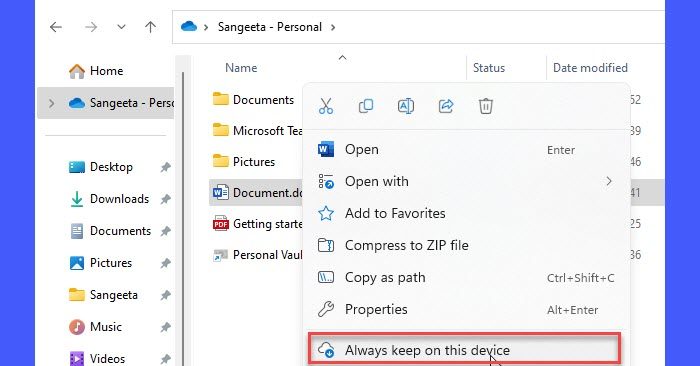Open Properties from the context menu

(466, 309)
